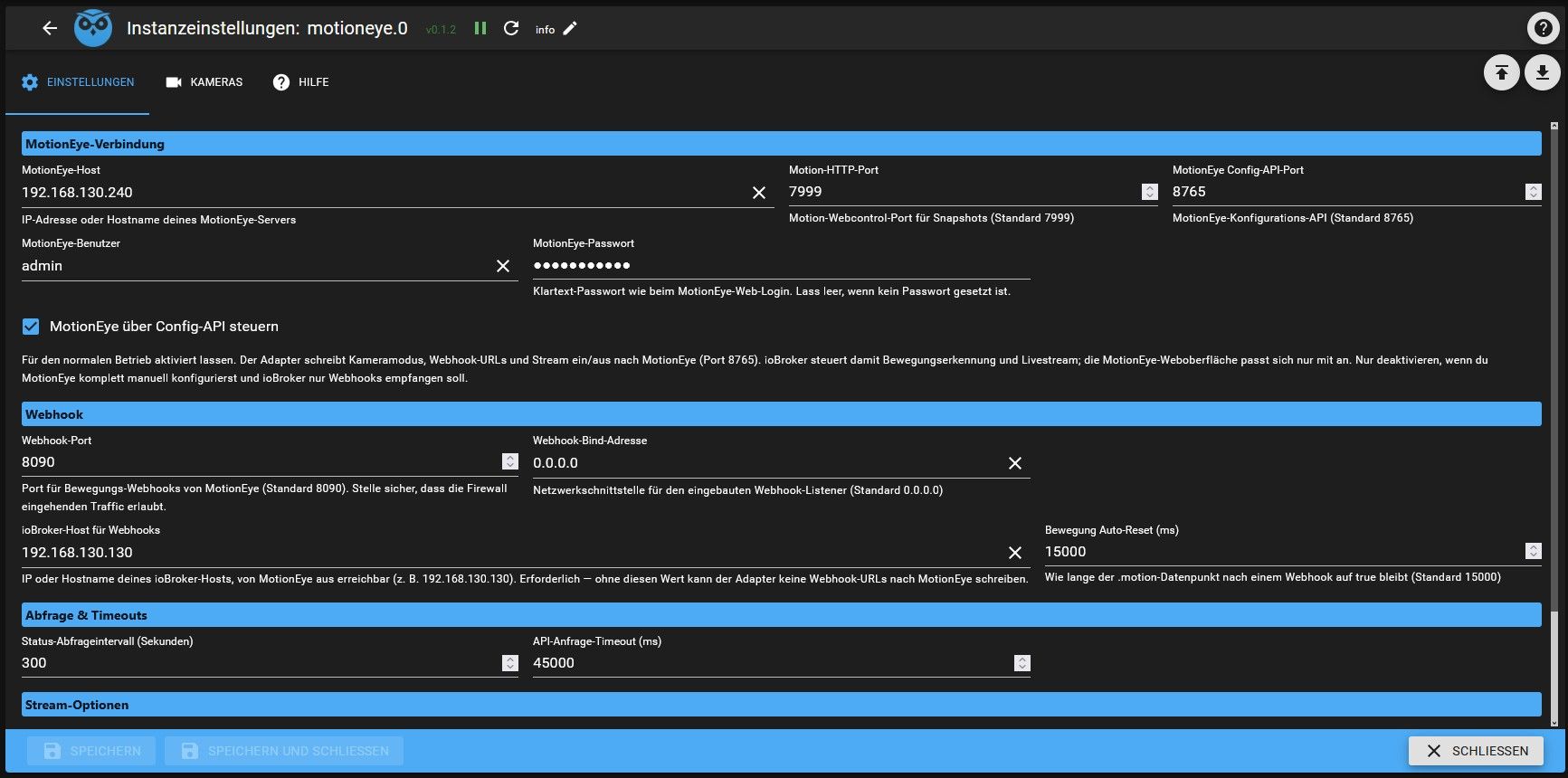The image size is (1568, 778).
Task: Clear the ioBroker-Host für Webhooks field
Action: (1015, 553)
